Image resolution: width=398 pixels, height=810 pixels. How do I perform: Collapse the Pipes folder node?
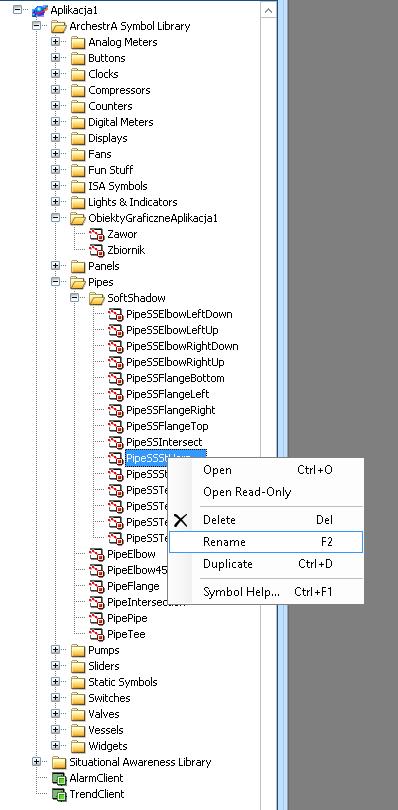[x=55, y=282]
